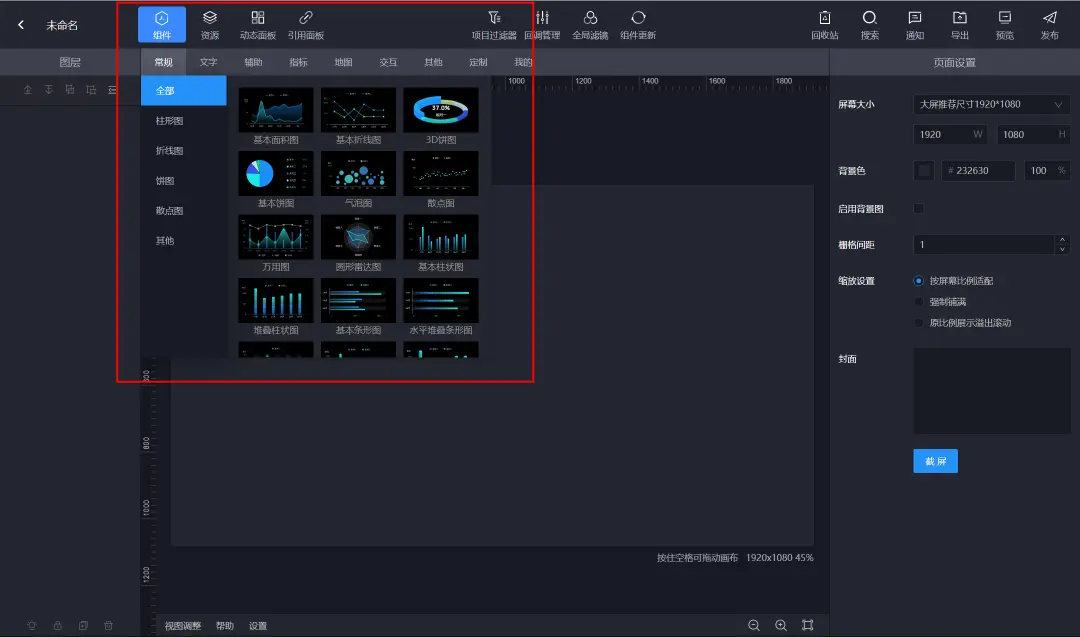This screenshot has width=1080, height=637.
Task: Open the 回收站 recycle bin
Action: [824, 24]
